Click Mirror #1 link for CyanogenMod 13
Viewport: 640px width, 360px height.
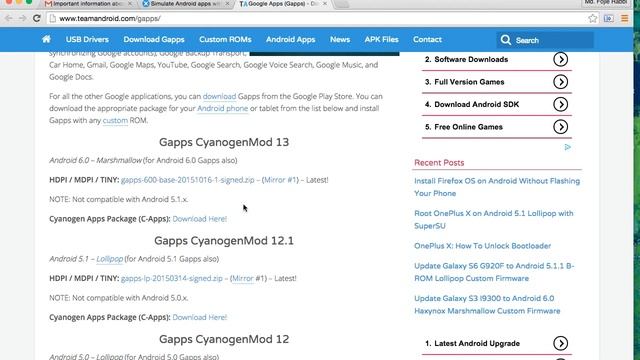click(x=280, y=180)
